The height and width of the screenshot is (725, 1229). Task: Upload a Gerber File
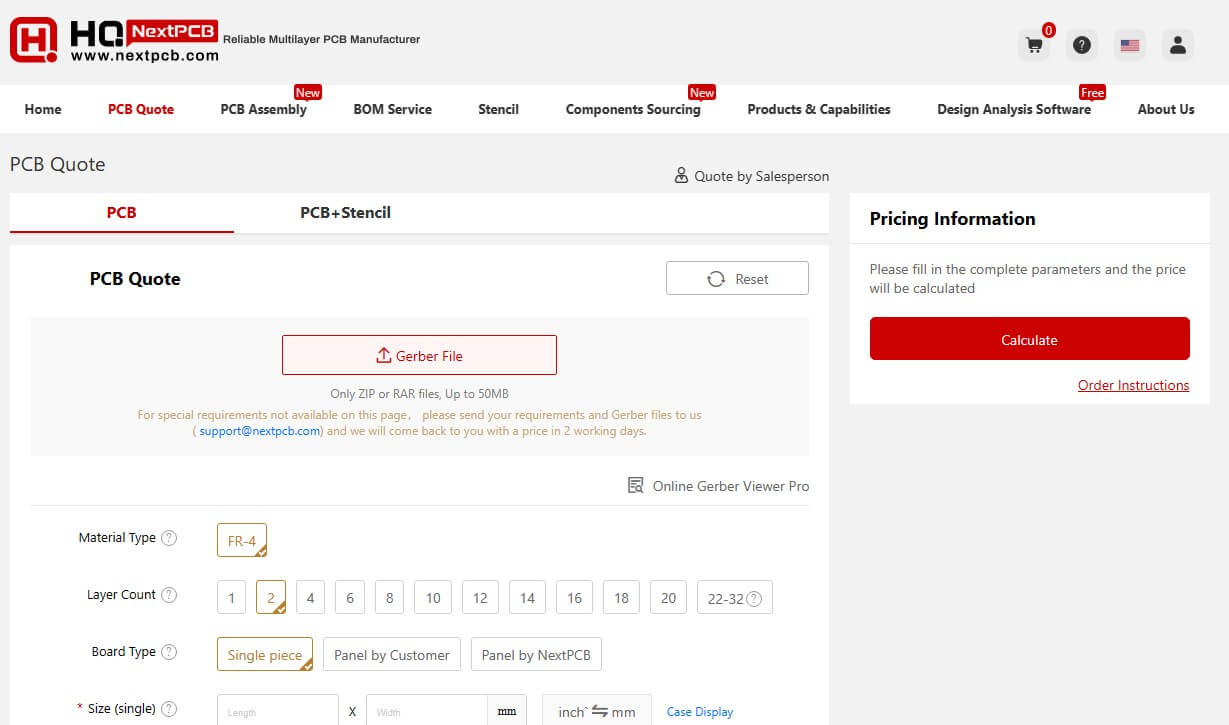click(x=419, y=355)
